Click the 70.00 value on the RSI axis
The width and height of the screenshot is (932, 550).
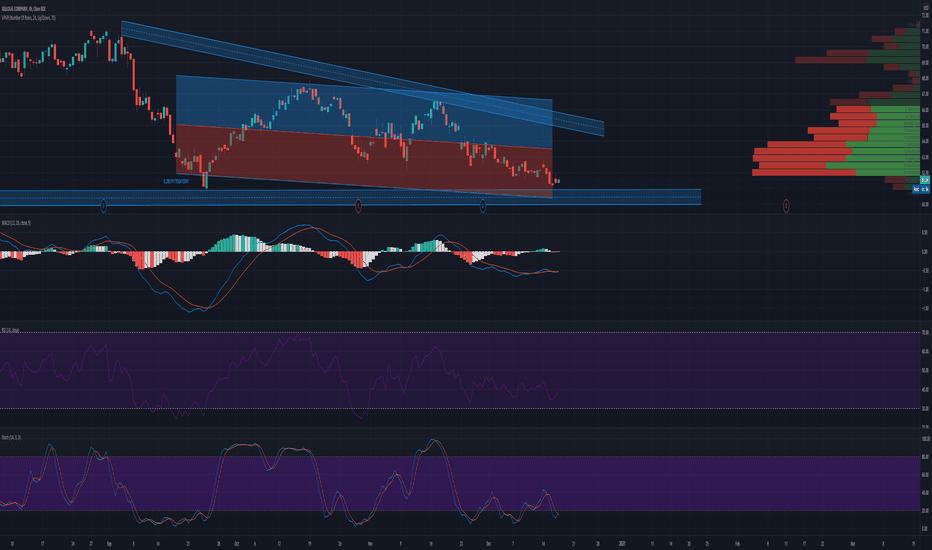tap(925, 332)
